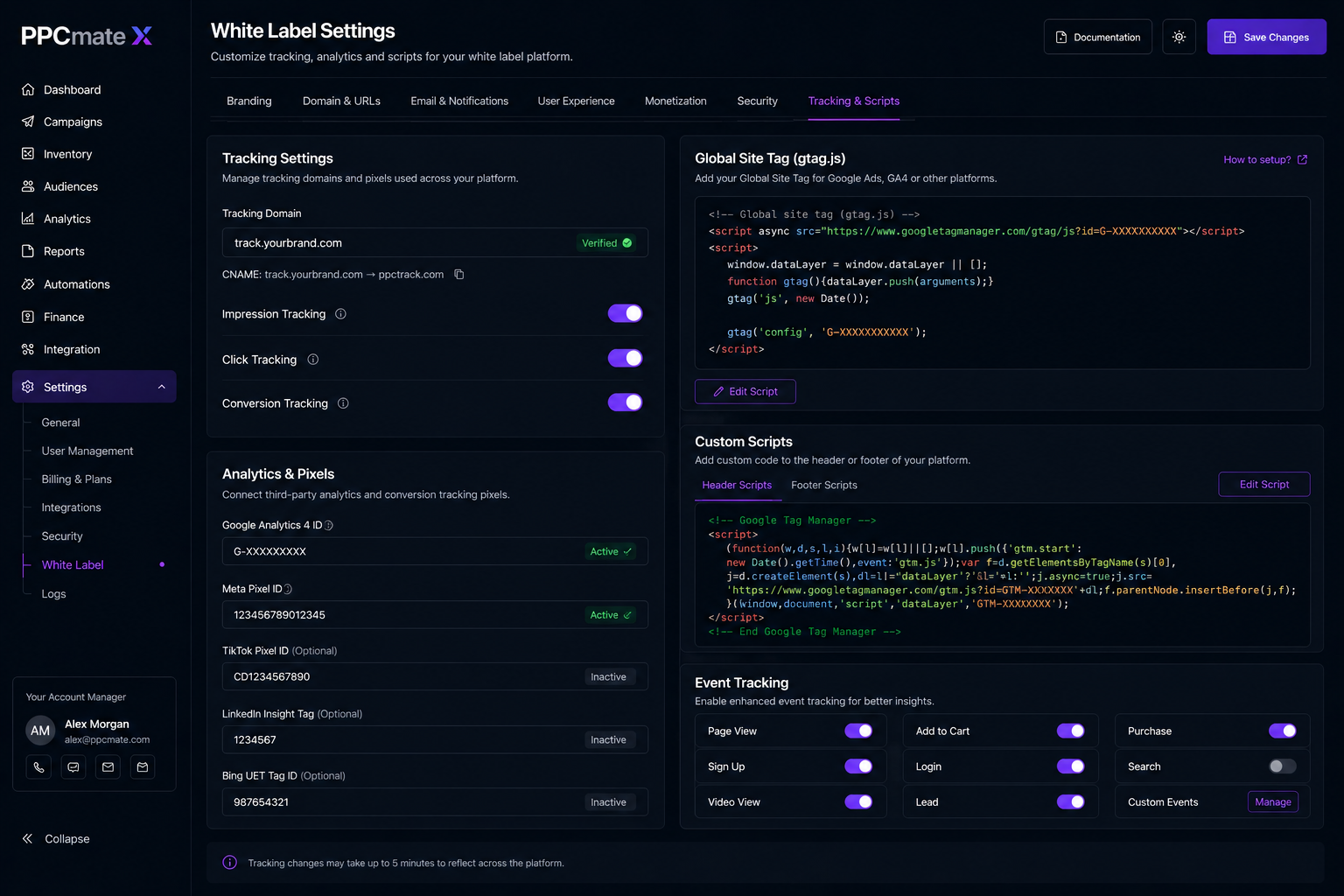Switch to Footer Scripts tab
This screenshot has height=896, width=1344.
(824, 486)
